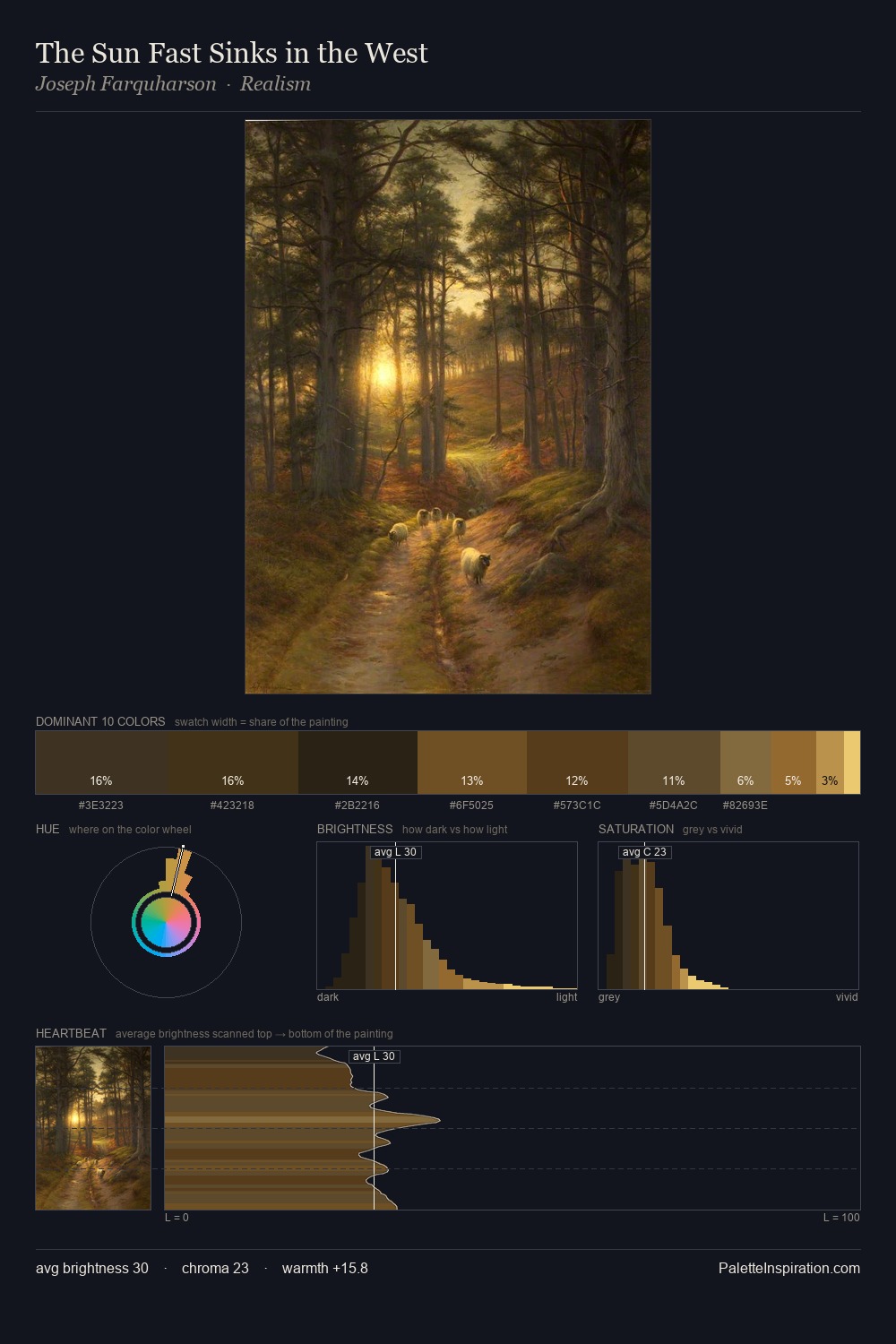This screenshot has width=896, height=1344.
Task: Click the hex code #423218 text
Action: coord(232,806)
